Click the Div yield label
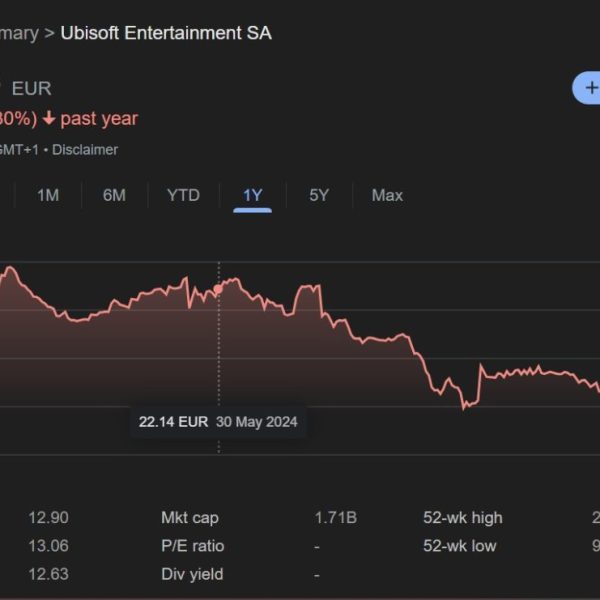 (x=192, y=574)
